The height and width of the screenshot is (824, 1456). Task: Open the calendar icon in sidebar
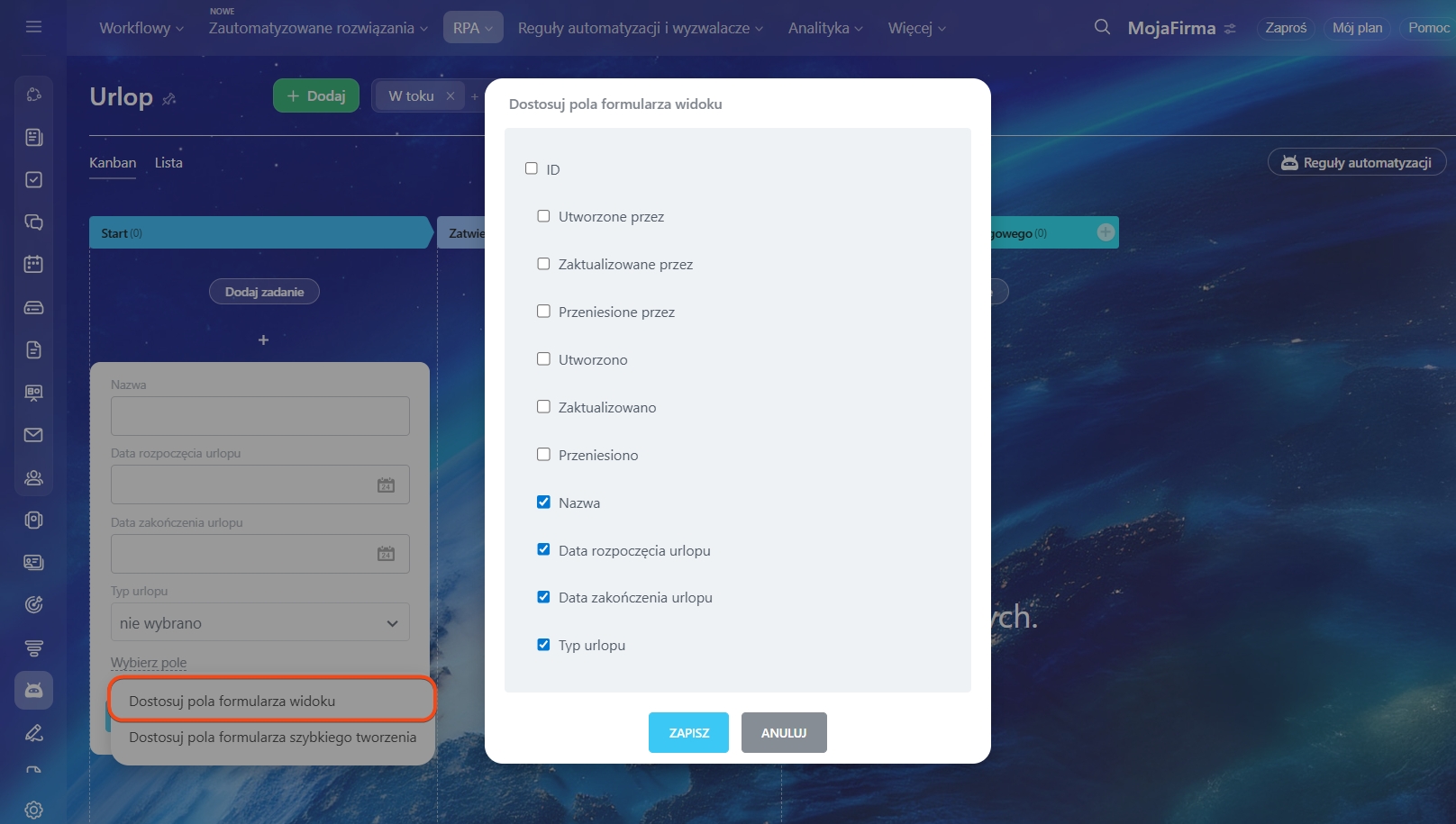tap(33, 264)
